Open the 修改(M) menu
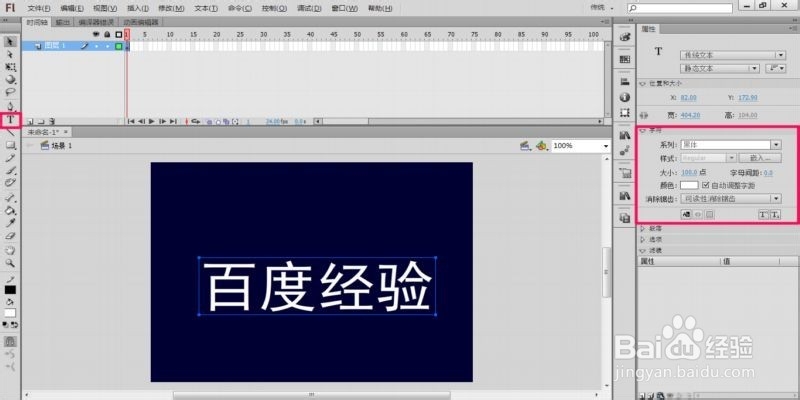The height and width of the screenshot is (400, 800). (x=171, y=8)
